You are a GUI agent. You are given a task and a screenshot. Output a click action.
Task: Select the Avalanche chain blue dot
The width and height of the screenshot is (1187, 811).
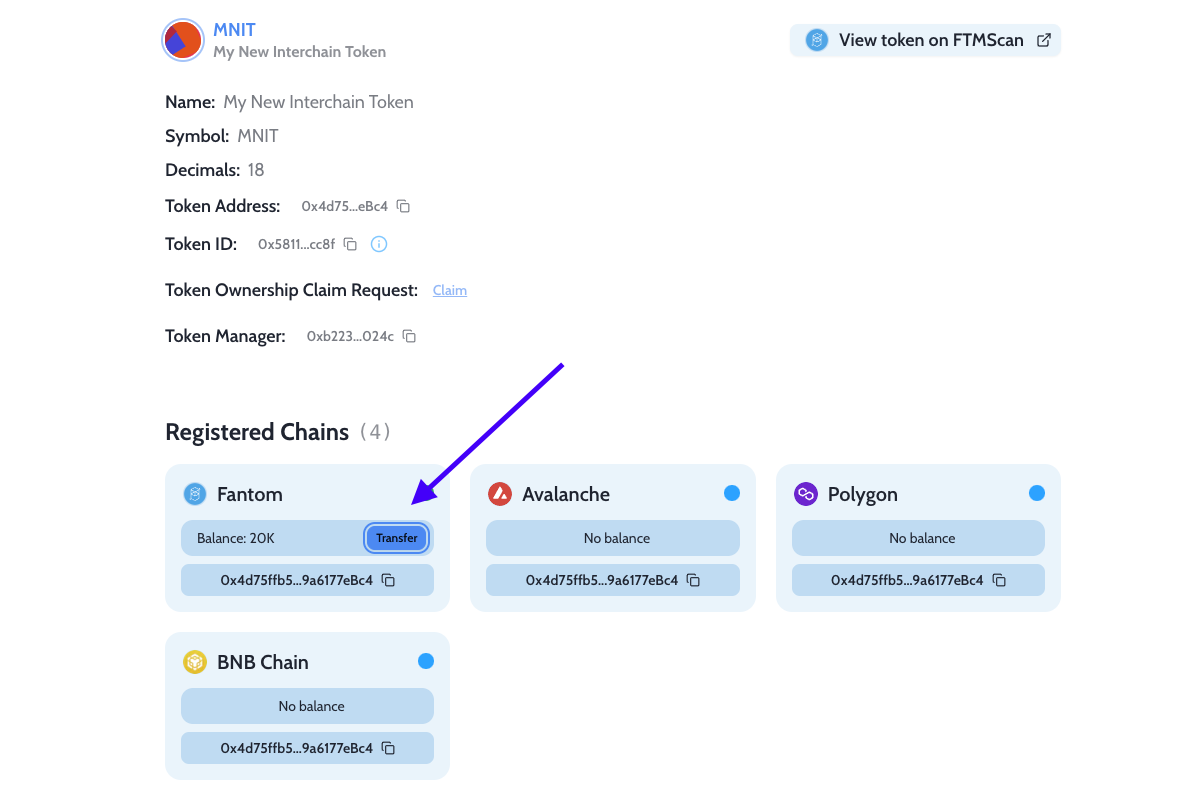click(x=731, y=493)
